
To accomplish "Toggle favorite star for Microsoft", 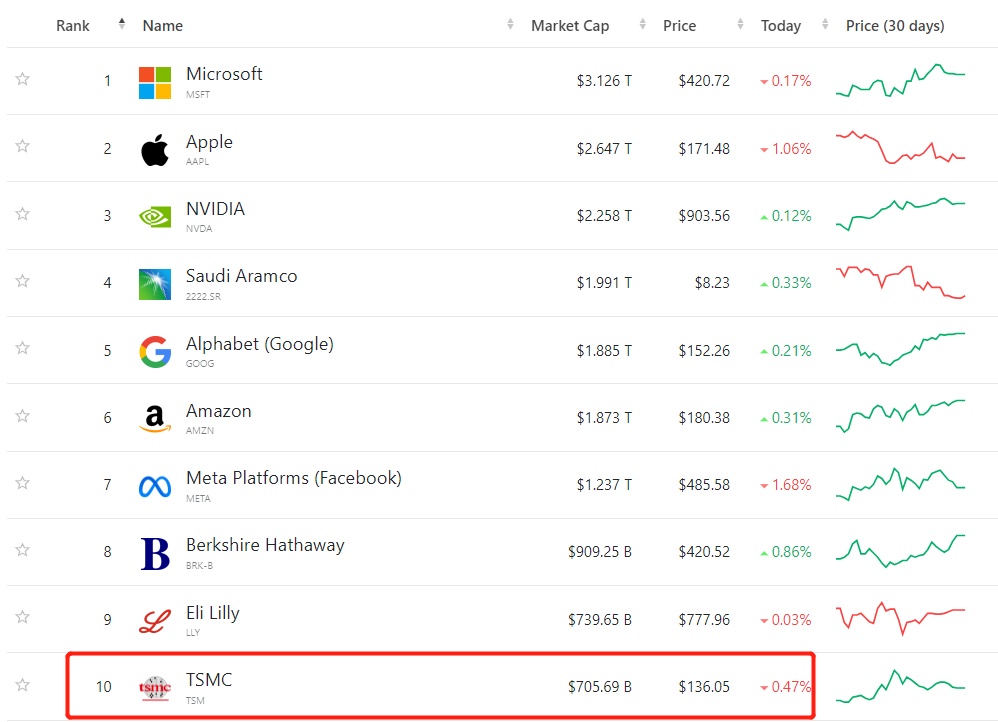I will [22, 79].
